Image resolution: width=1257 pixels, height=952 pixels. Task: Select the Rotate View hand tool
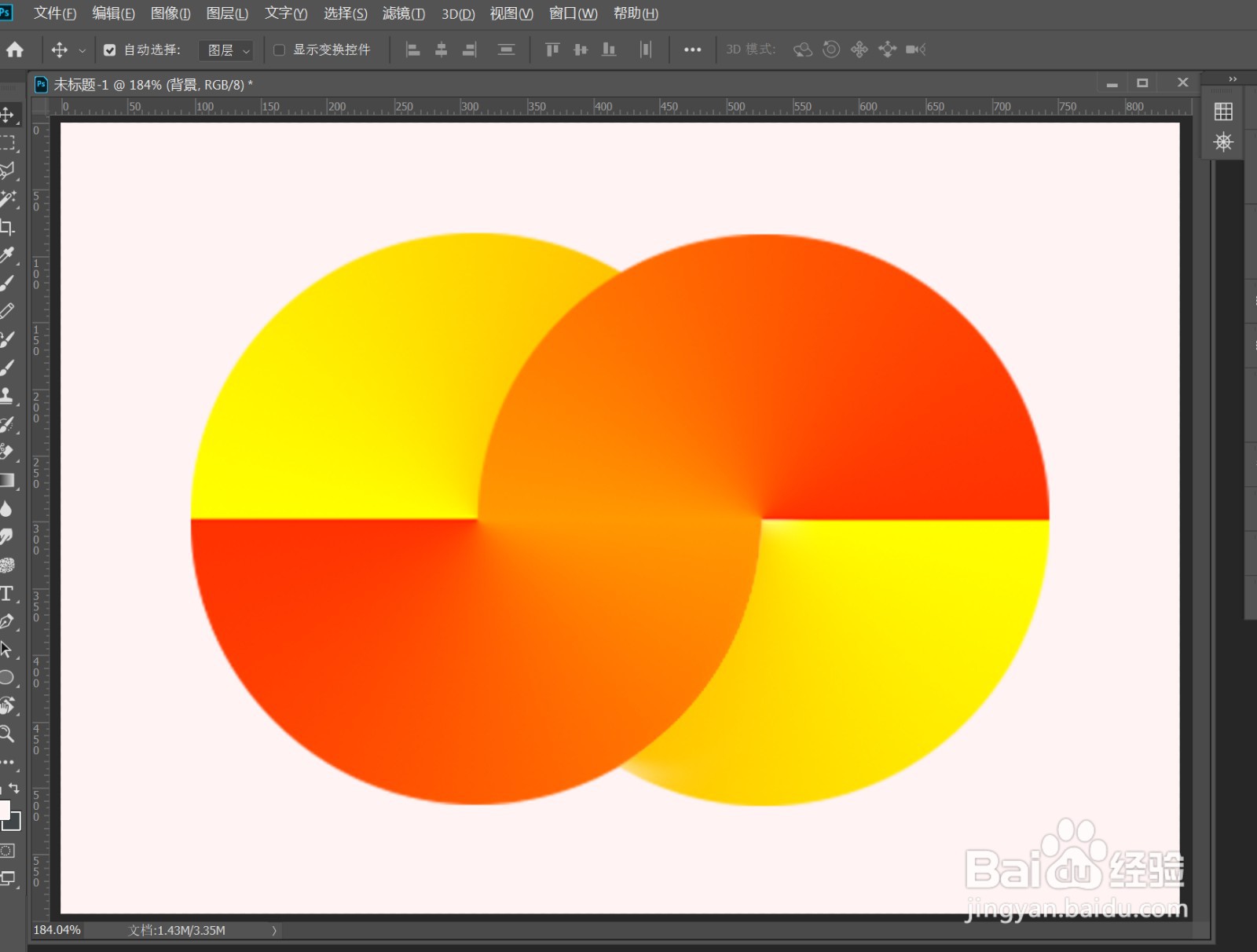pos(7,705)
